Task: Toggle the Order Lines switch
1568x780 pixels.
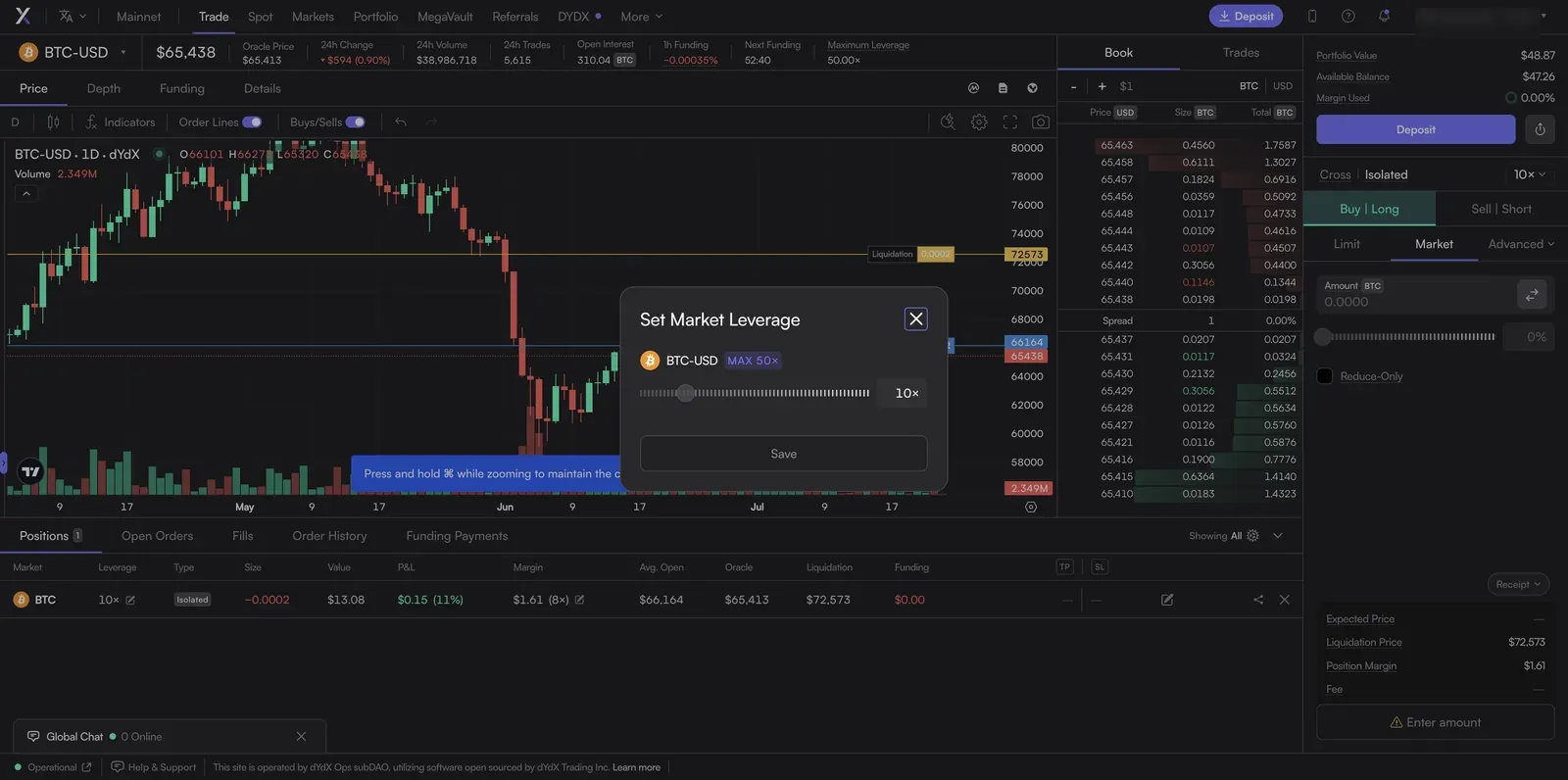Action: (252, 122)
